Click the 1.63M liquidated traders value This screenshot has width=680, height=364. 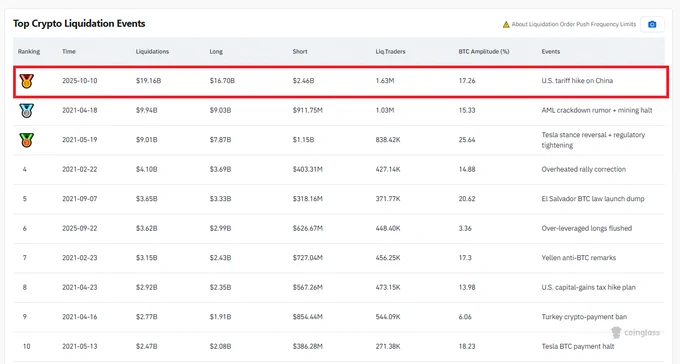(x=385, y=81)
